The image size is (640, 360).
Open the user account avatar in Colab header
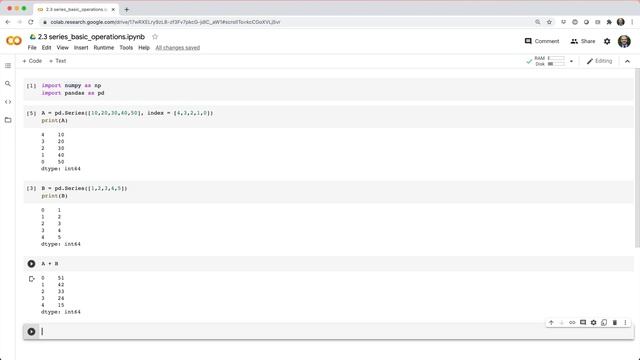[624, 41]
